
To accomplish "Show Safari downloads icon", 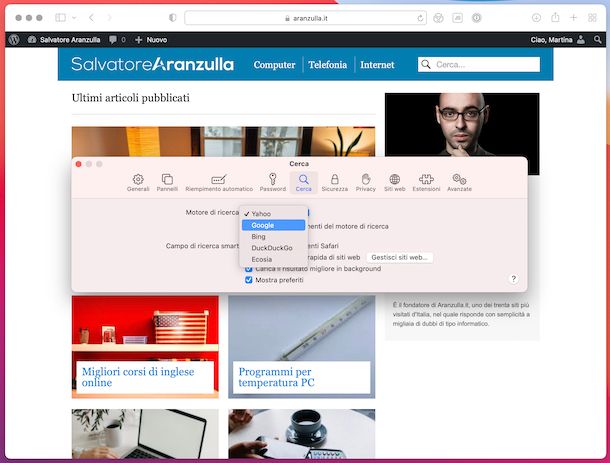I will pos(536,18).
